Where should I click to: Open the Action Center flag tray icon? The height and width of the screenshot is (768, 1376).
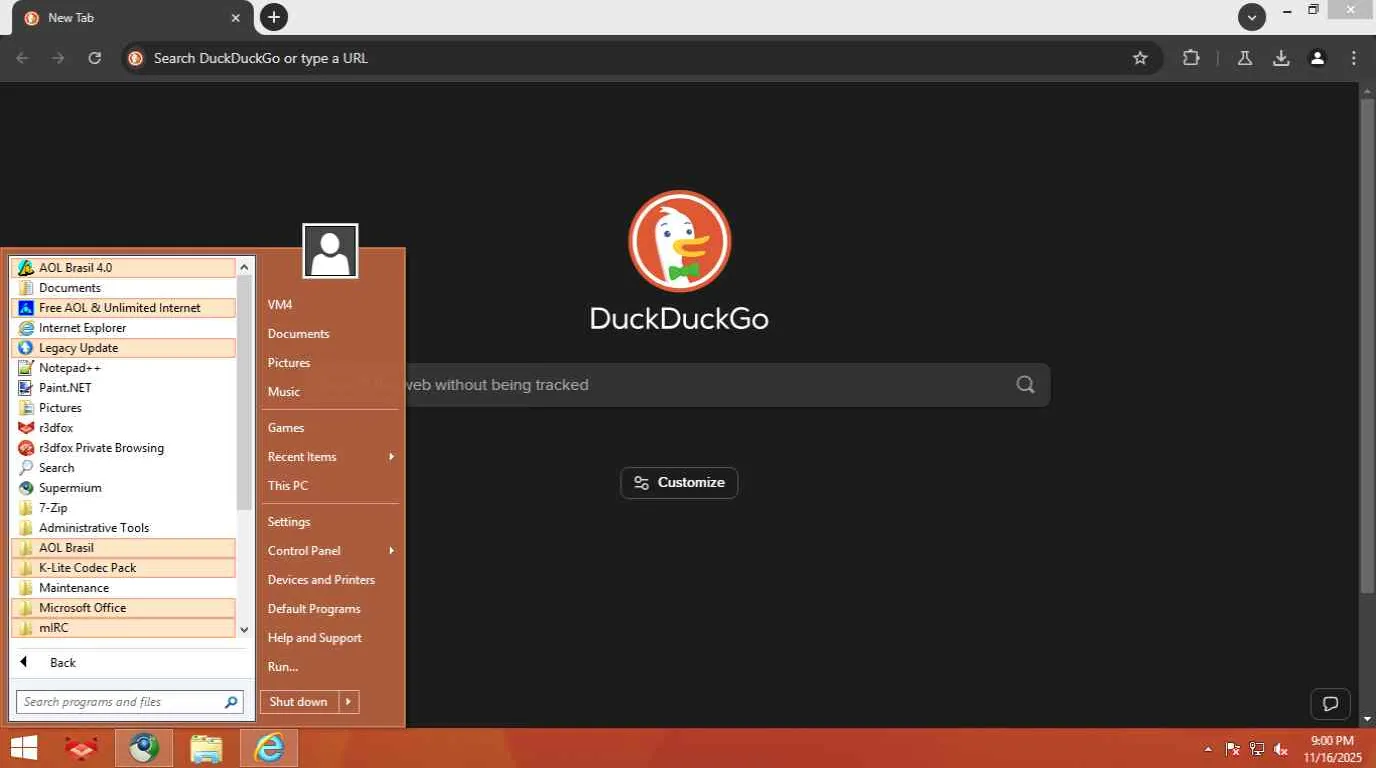point(1233,749)
